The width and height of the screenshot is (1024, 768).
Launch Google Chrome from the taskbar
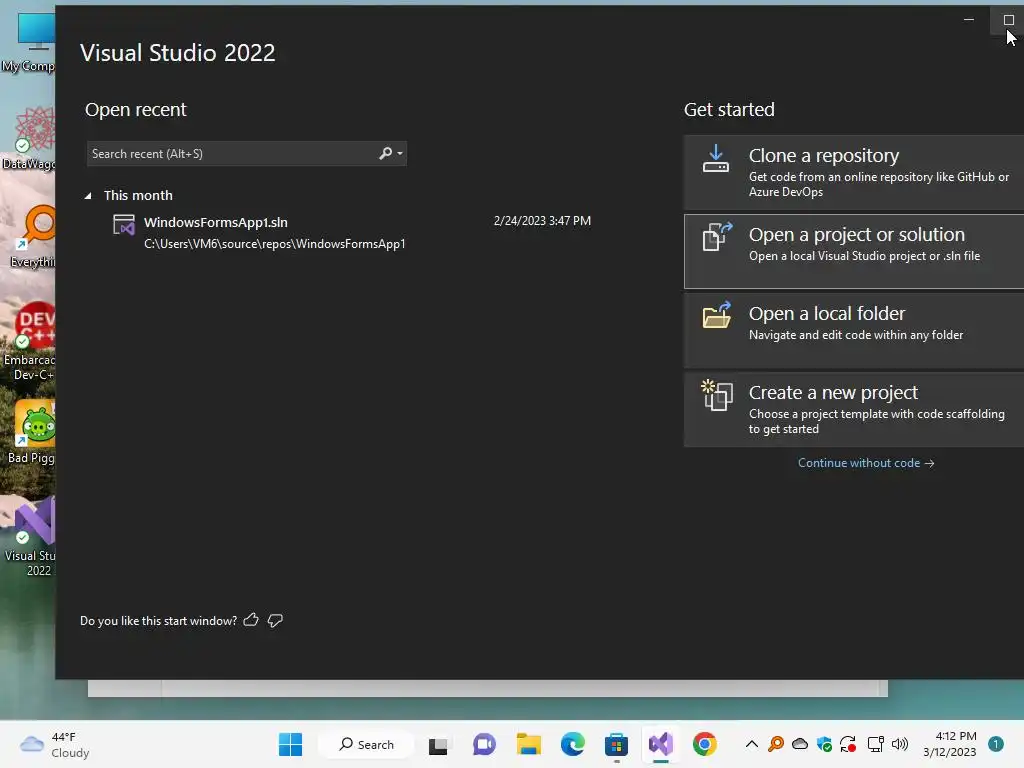click(x=705, y=744)
